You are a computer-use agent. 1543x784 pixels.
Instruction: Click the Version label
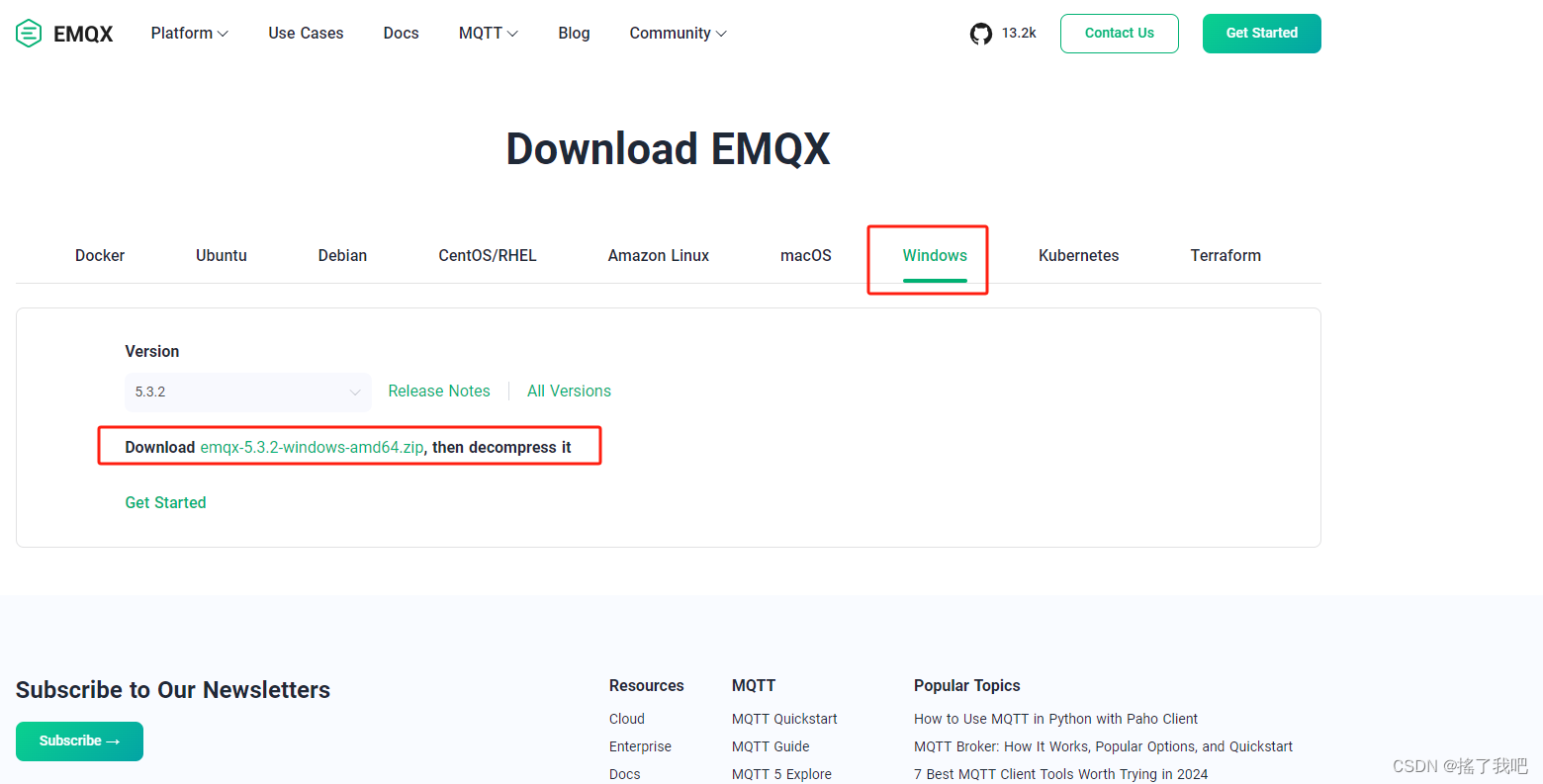pos(152,352)
